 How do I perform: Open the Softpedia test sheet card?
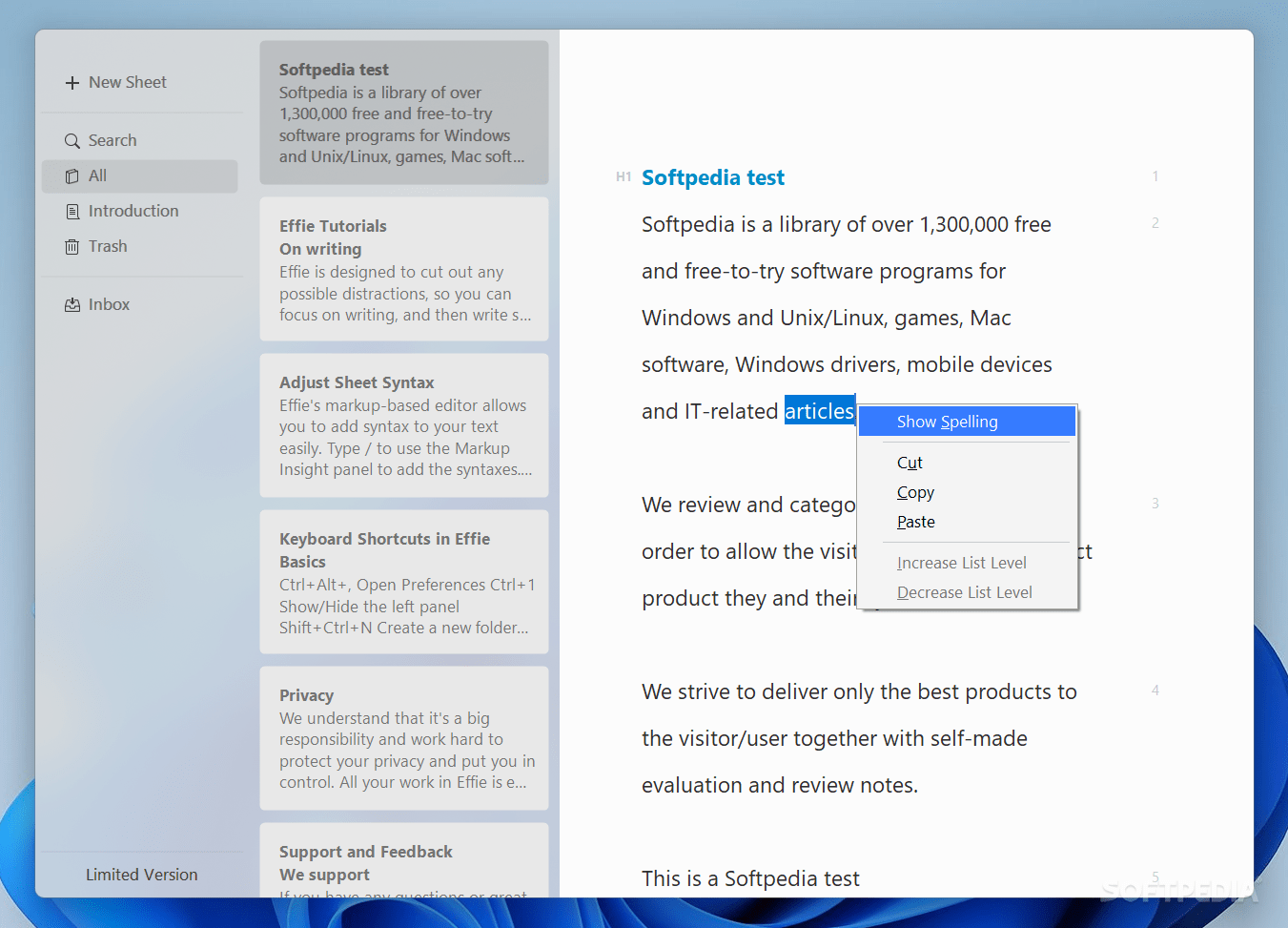404,113
